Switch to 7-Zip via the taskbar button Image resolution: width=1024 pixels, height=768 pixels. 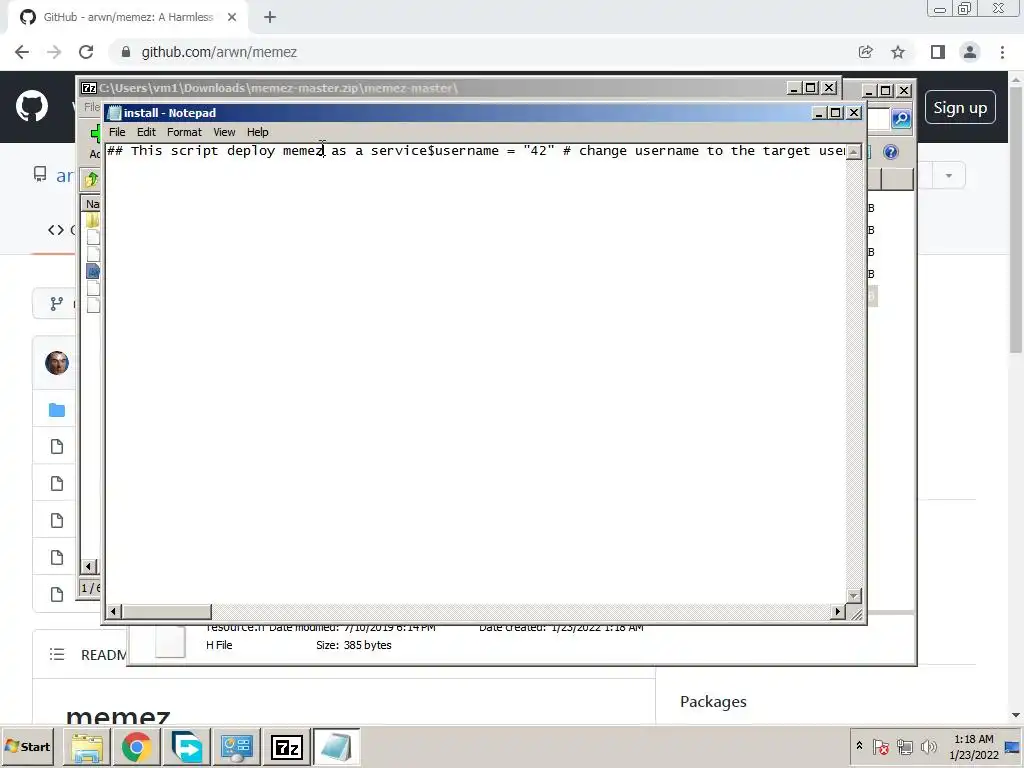click(x=287, y=747)
